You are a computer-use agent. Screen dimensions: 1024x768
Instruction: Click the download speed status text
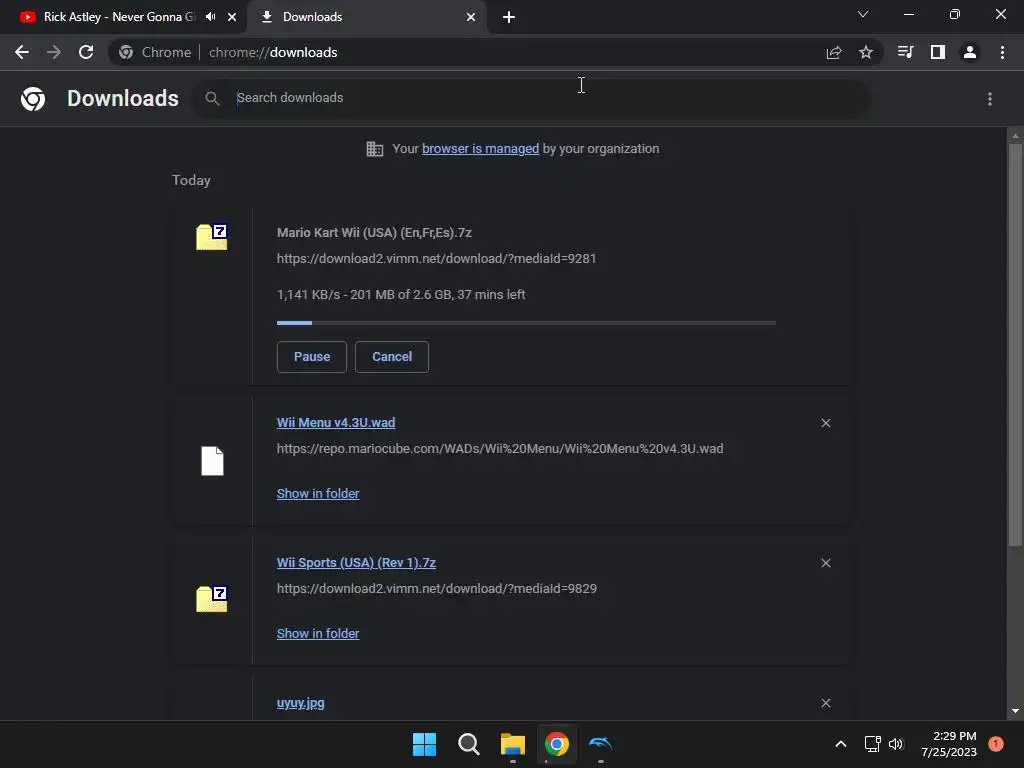(x=401, y=295)
